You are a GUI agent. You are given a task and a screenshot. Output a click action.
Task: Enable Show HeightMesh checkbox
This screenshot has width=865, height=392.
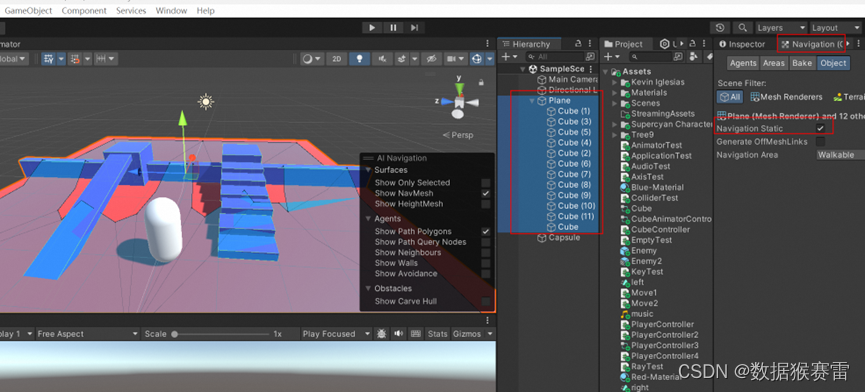click(485, 203)
